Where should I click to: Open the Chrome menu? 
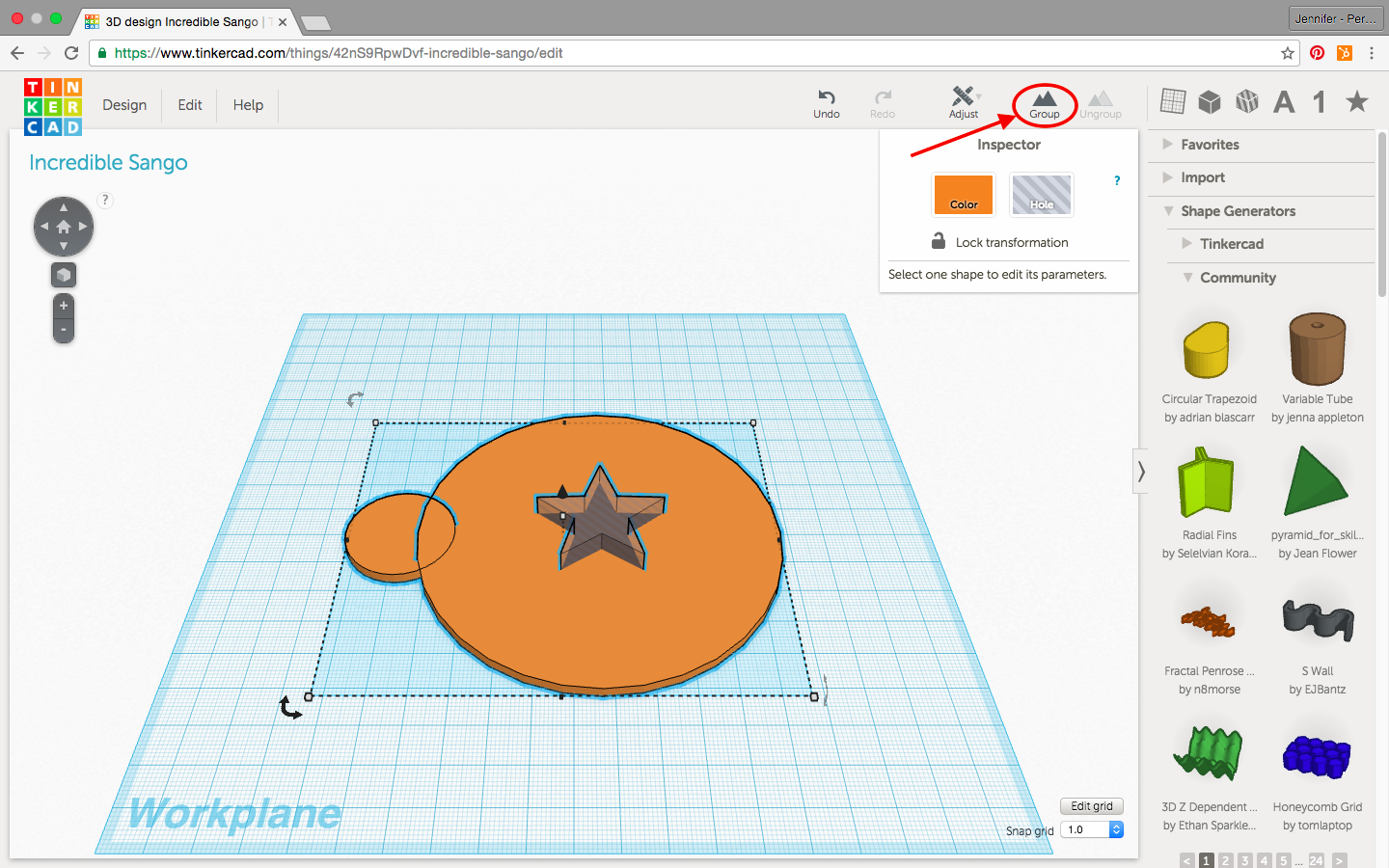click(x=1372, y=53)
